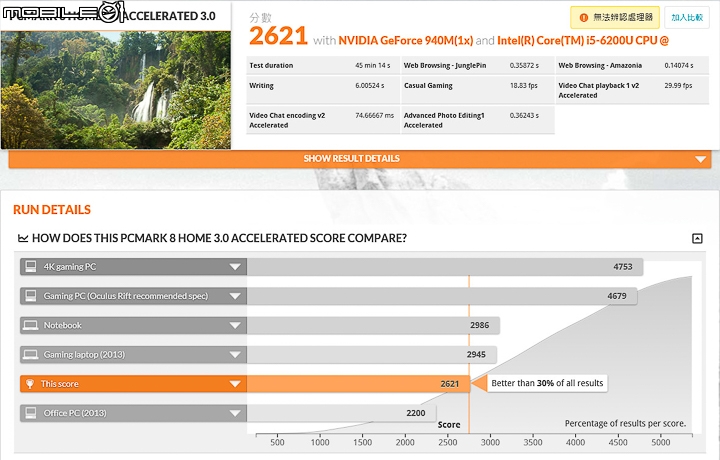
Task: Click the Percentage of results per score caption
Action: (625, 423)
